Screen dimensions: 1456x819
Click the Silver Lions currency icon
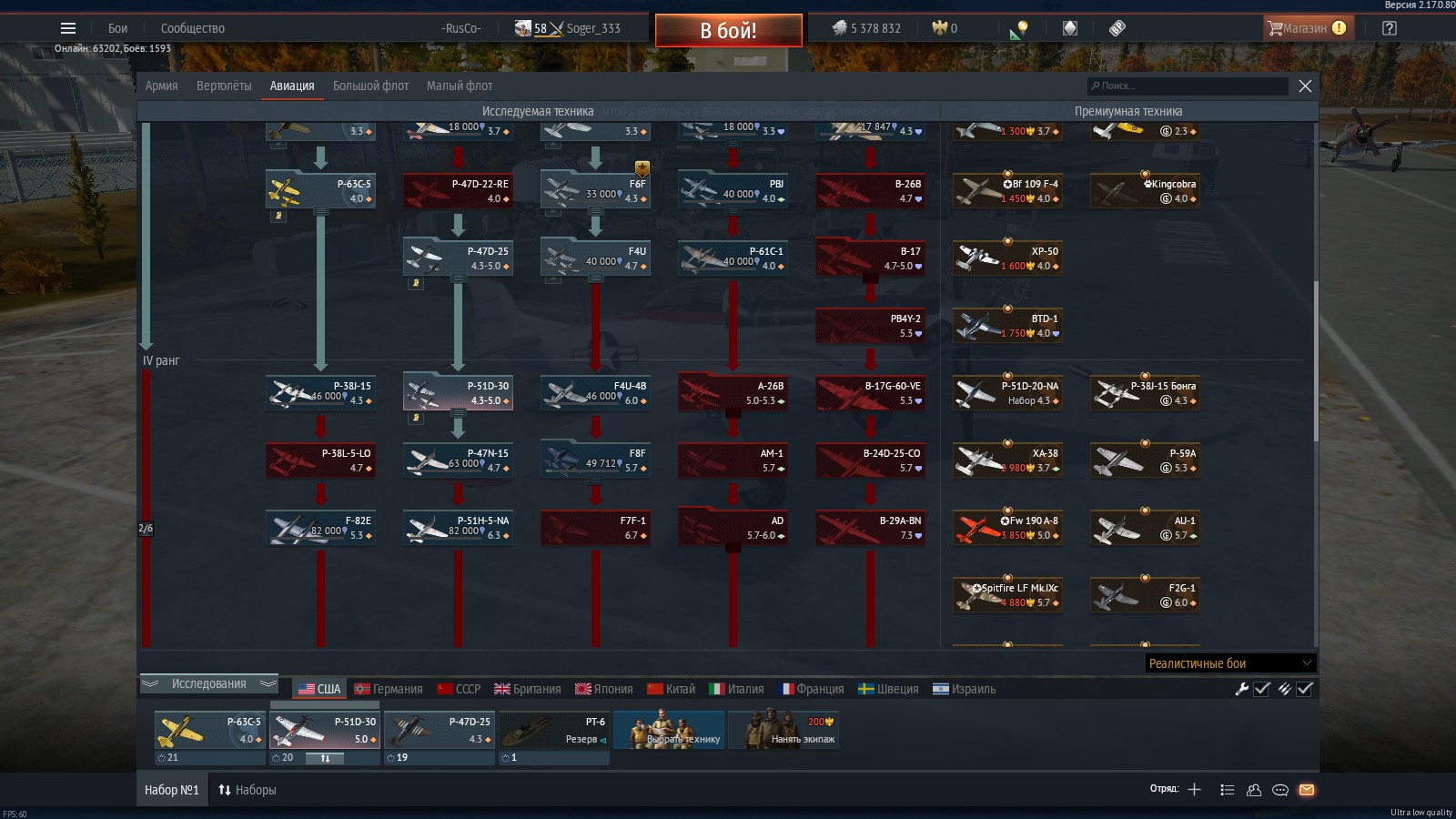(839, 28)
